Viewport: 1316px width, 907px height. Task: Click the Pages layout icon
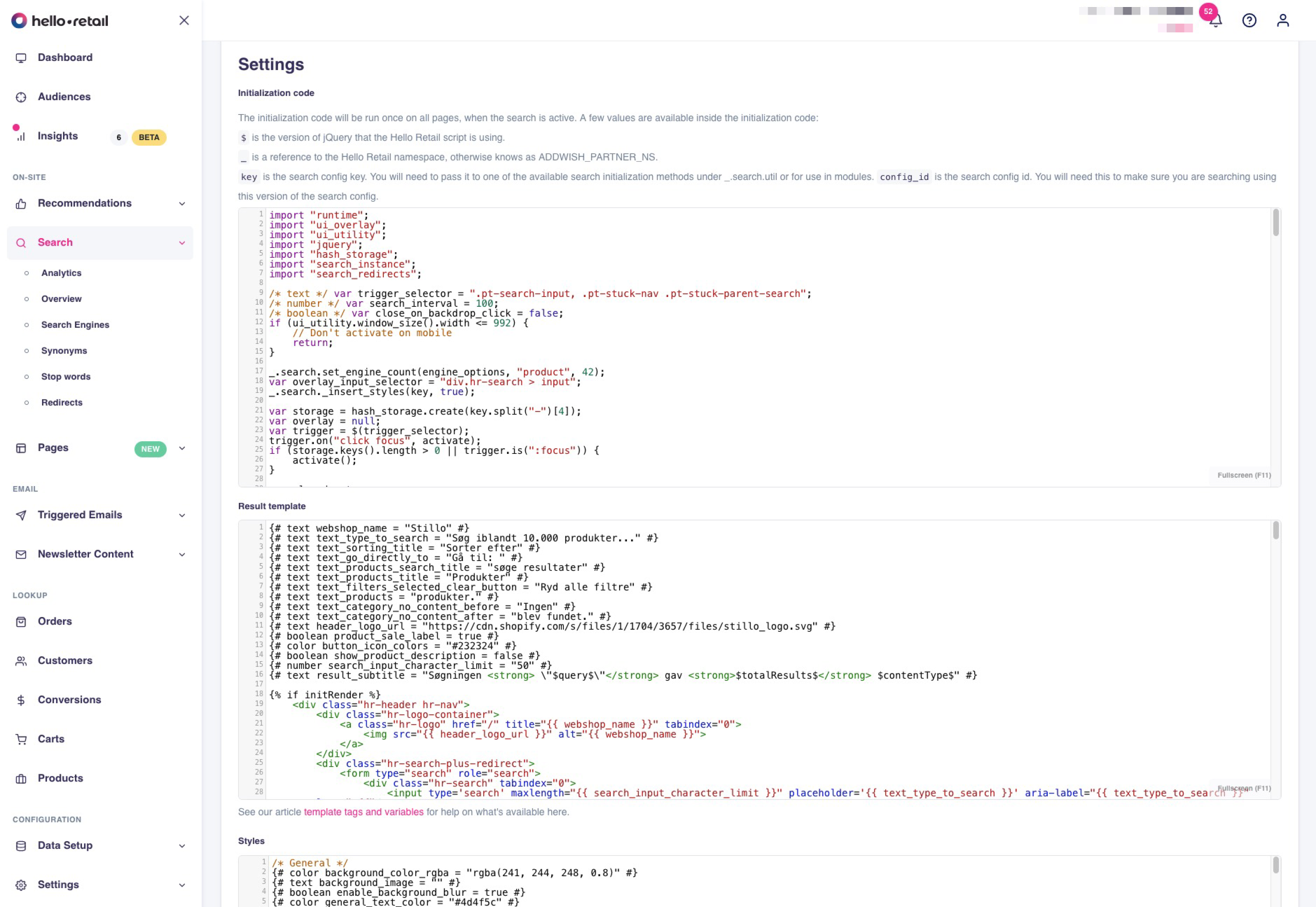tap(21, 448)
